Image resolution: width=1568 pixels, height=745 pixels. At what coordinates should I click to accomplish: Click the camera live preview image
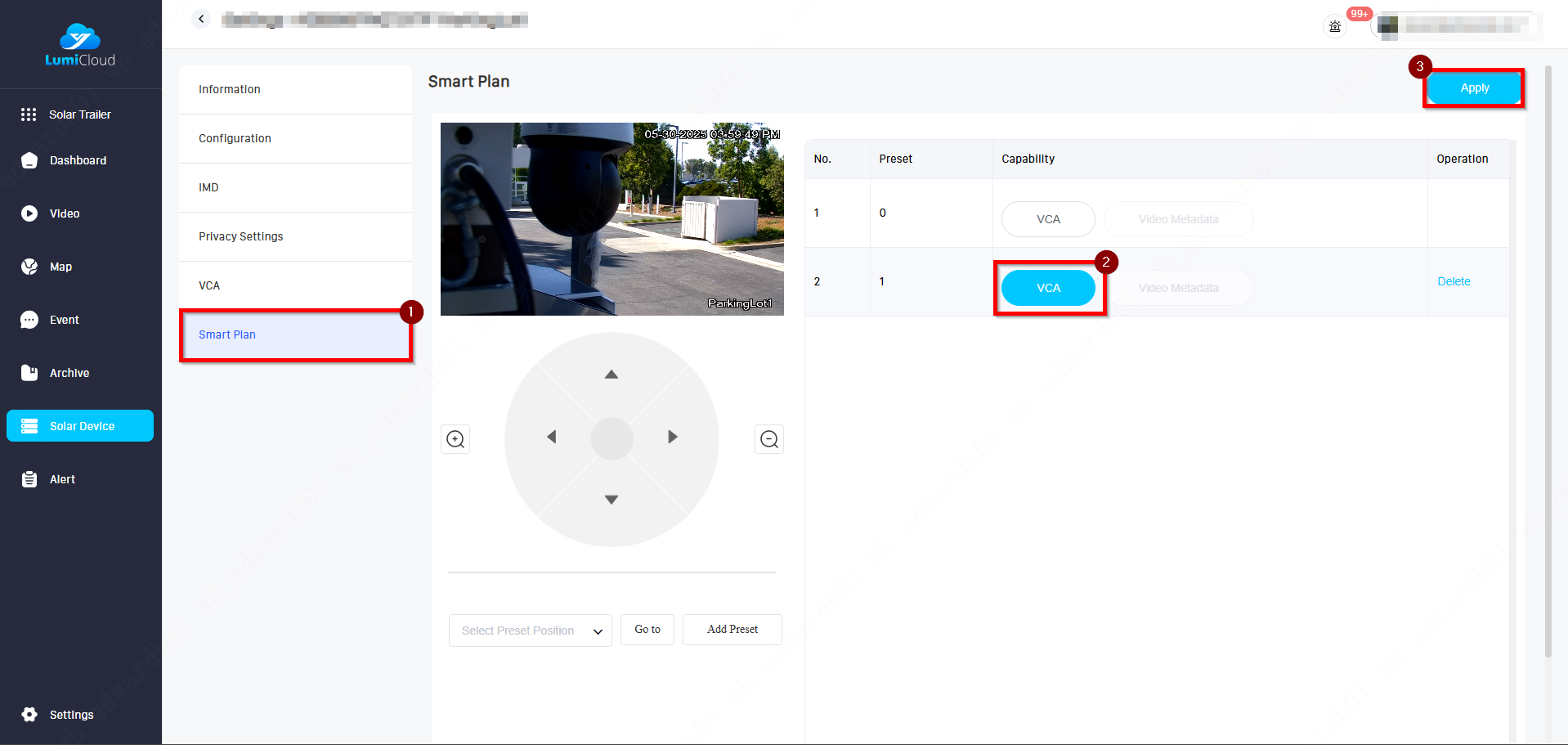(x=612, y=219)
